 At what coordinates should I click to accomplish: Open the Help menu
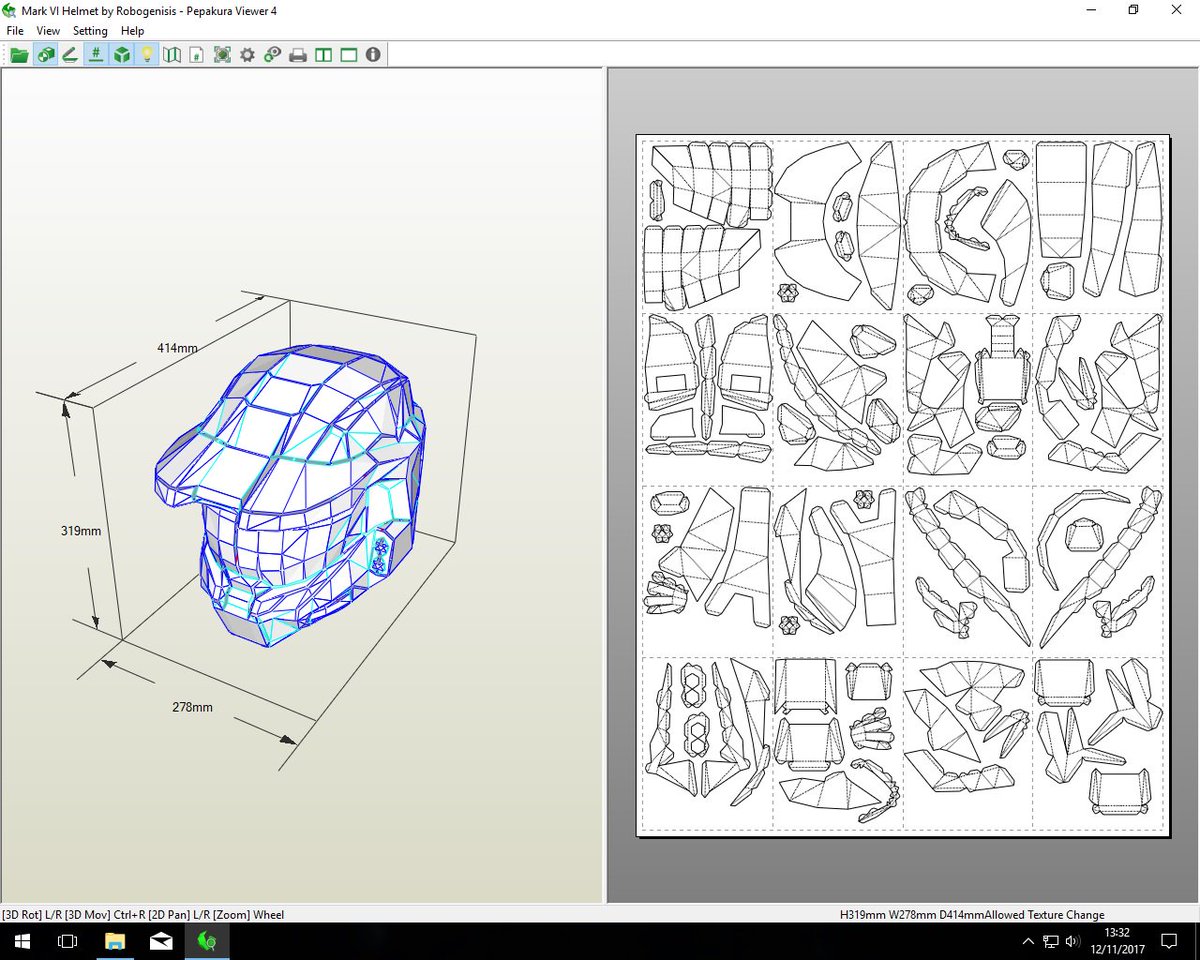click(x=133, y=31)
